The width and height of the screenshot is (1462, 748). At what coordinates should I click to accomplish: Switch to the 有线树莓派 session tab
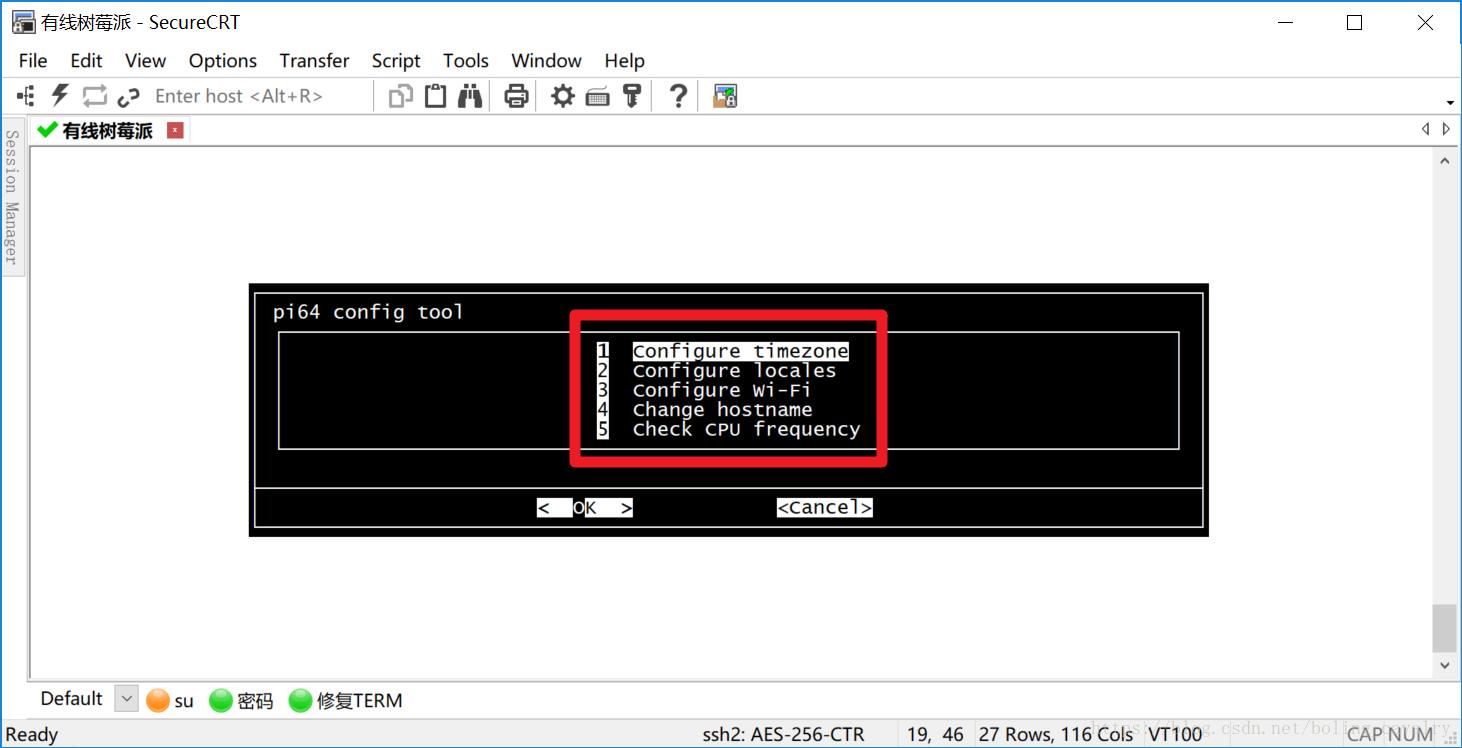coord(103,129)
